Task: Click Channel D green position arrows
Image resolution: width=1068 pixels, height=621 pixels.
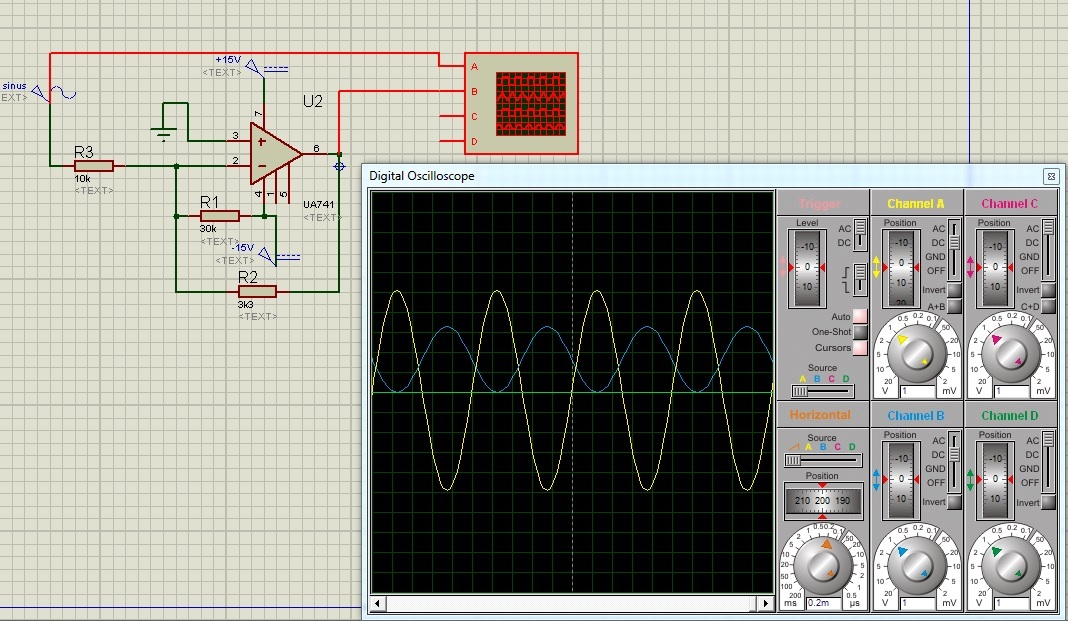Action: (x=971, y=479)
